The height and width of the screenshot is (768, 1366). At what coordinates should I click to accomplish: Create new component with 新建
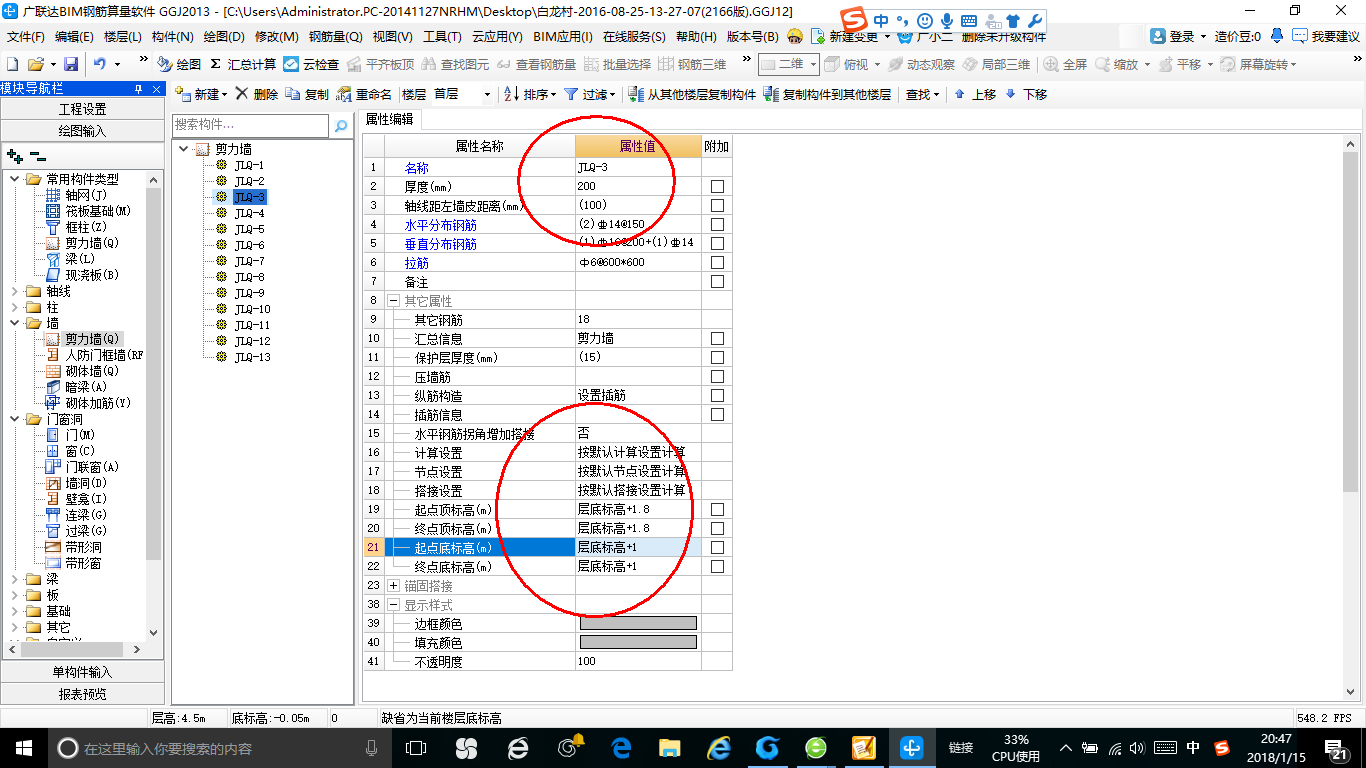click(x=201, y=94)
